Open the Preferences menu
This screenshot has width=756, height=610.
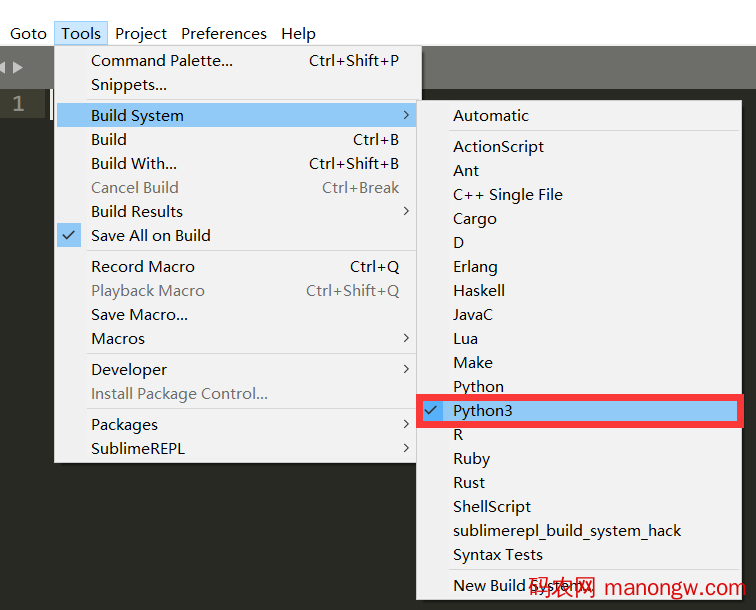[x=224, y=33]
